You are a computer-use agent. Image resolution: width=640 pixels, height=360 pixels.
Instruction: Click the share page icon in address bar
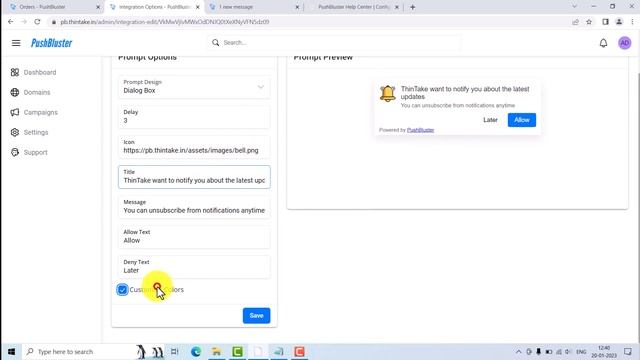(x=576, y=22)
